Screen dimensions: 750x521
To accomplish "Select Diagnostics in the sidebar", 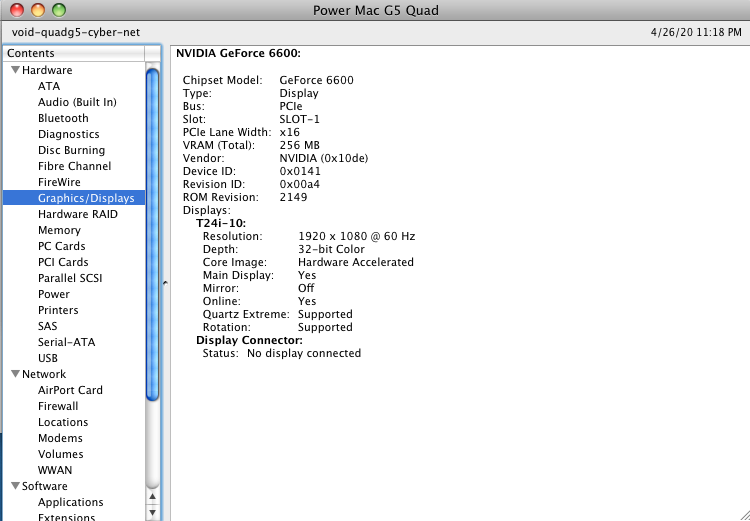I will [x=68, y=134].
